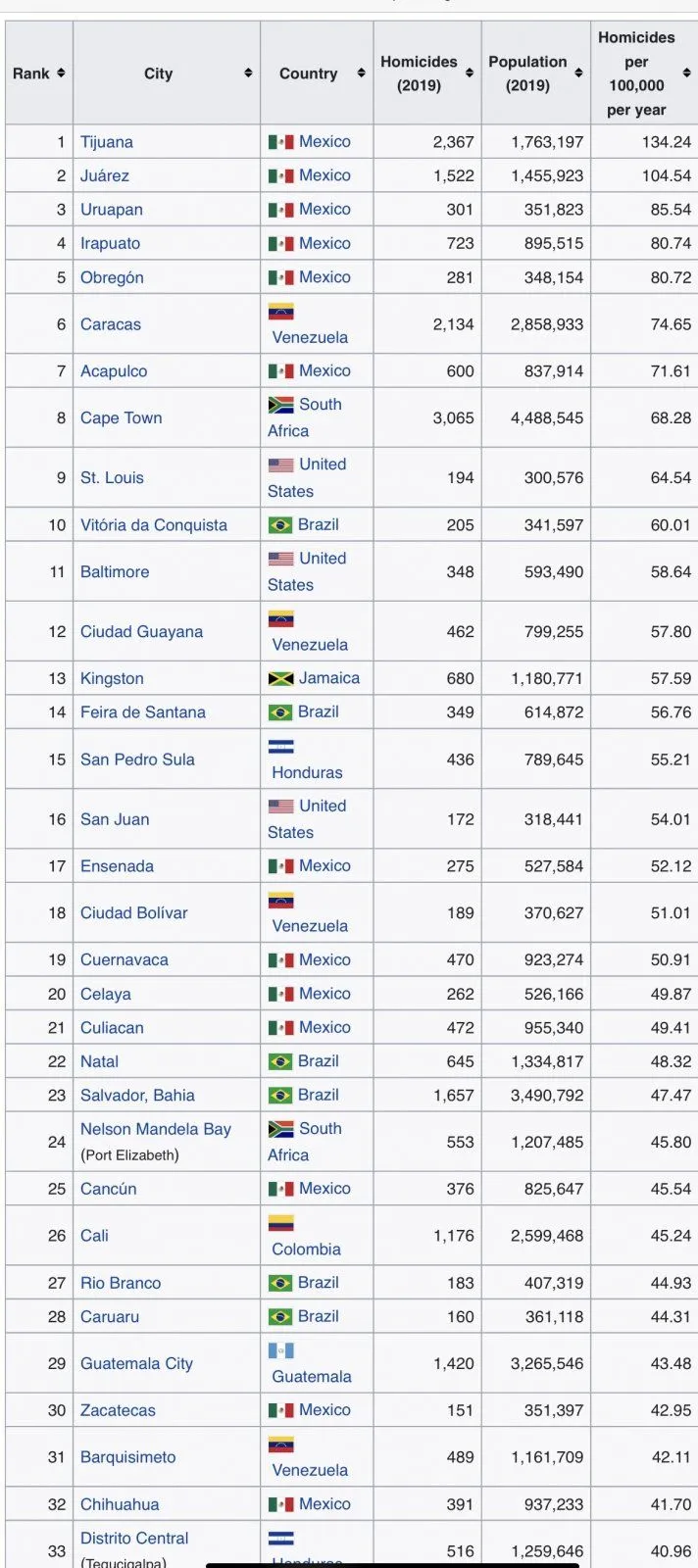
Task: Click the South Africa flag in Cape Town row
Action: coord(280,405)
